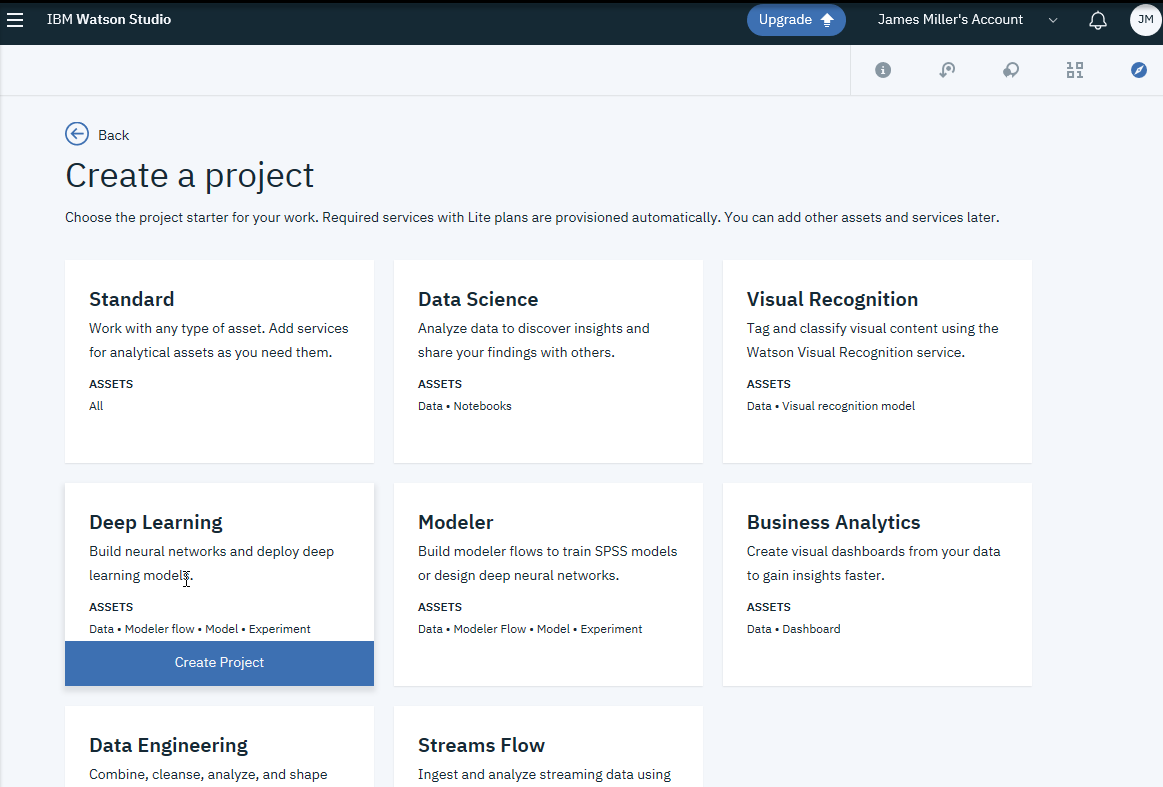Image resolution: width=1163 pixels, height=787 pixels.
Task: Click the 'Create a project' heading
Action: (190, 176)
